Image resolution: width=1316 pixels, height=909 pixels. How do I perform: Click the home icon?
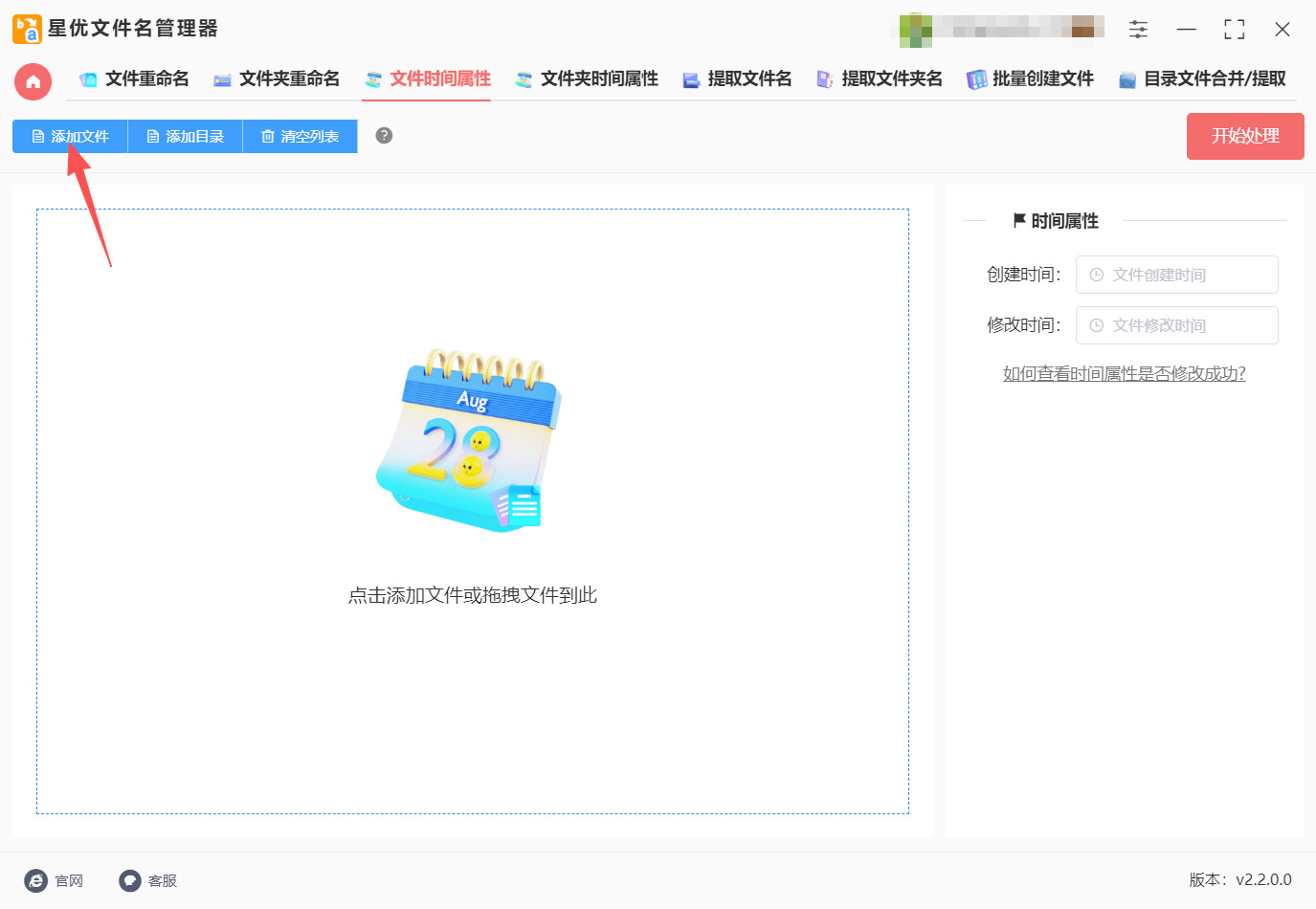point(33,81)
